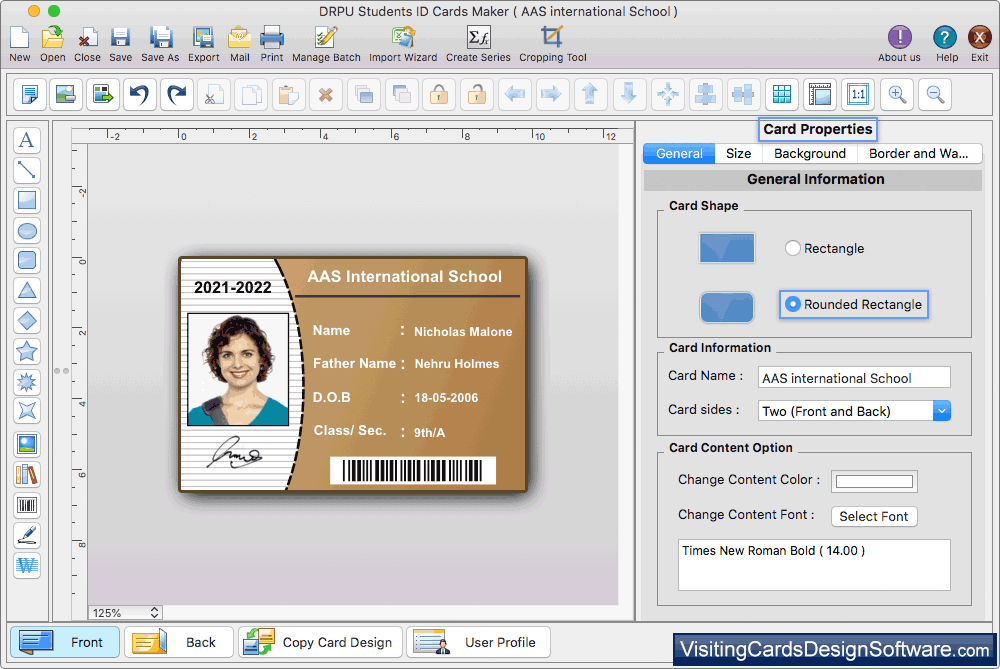Image resolution: width=1000 pixels, height=669 pixels.
Task: Zoom in on the canvas
Action: click(897, 94)
